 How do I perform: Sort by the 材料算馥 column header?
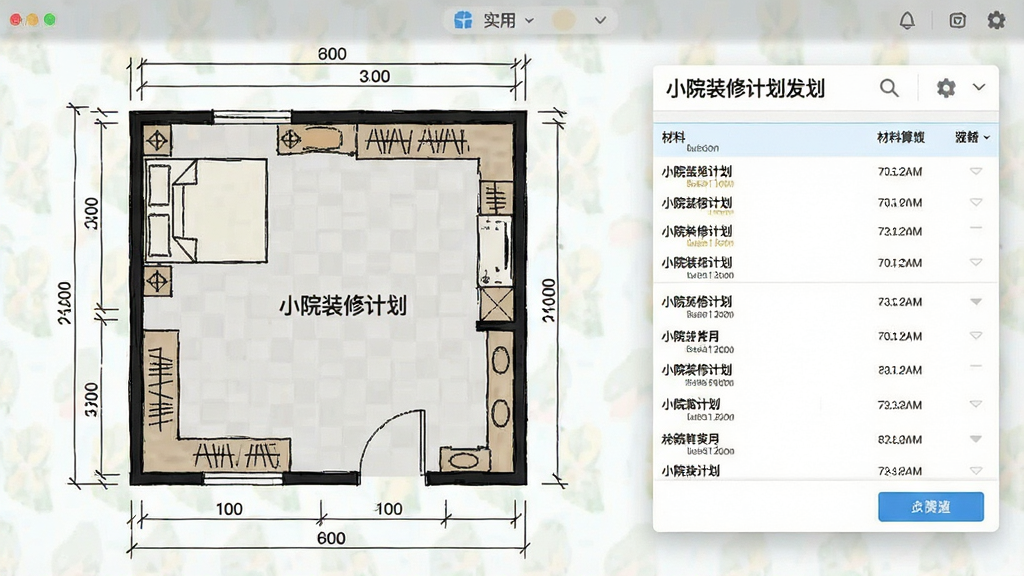(901, 137)
